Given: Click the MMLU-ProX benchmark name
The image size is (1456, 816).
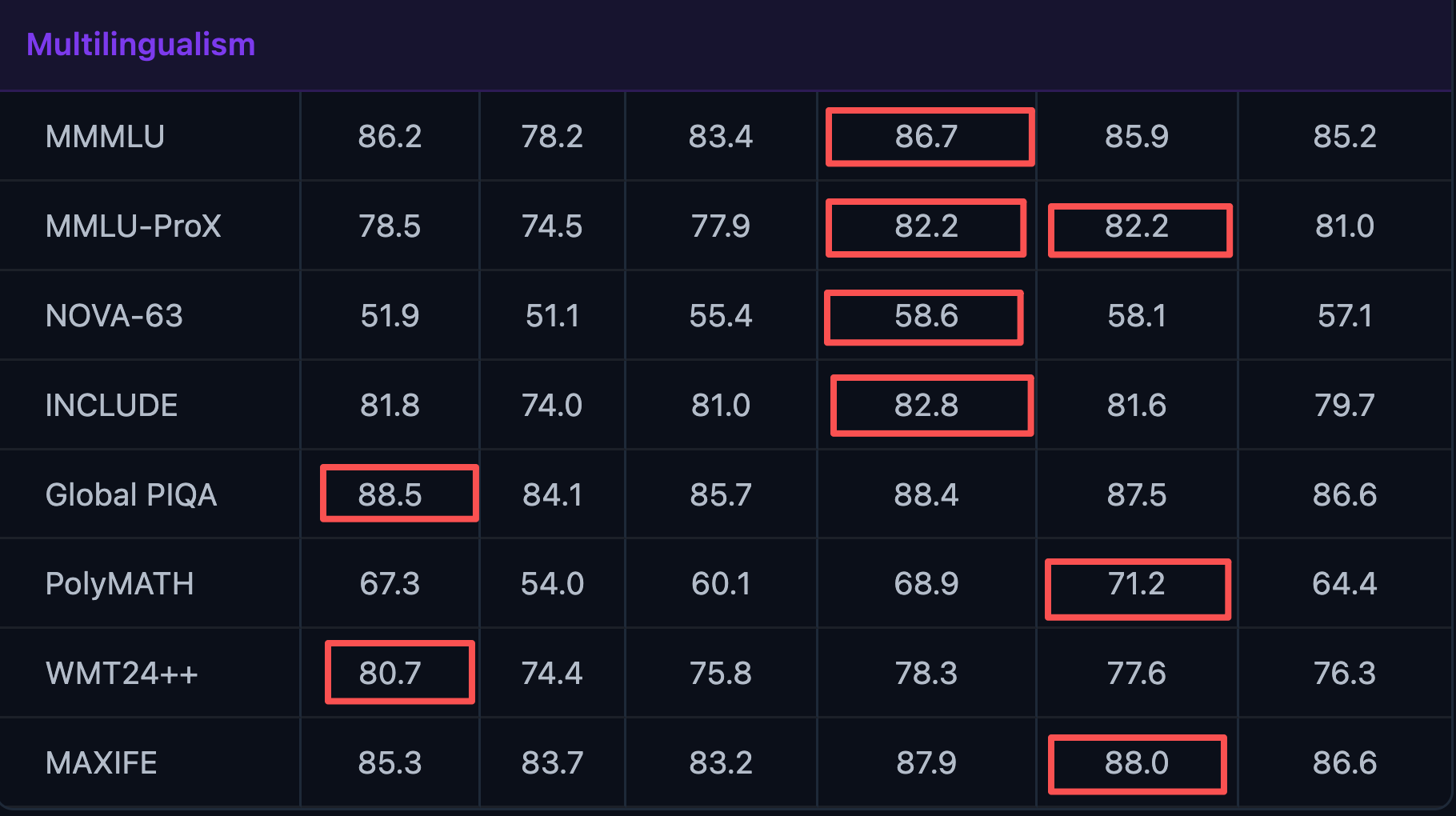Looking at the screenshot, I should point(133,226).
